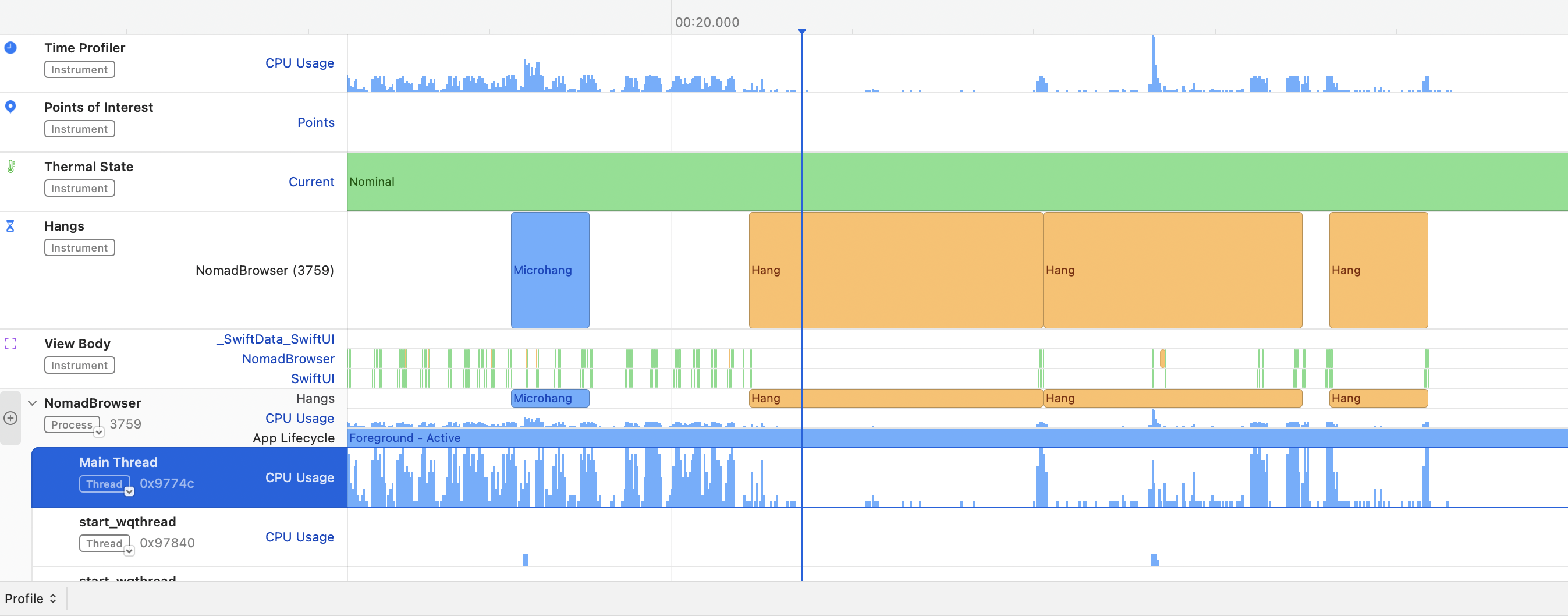Select the blue Microhang block in Hangs track
Image resolution: width=1568 pixels, height=616 pixels.
point(549,270)
